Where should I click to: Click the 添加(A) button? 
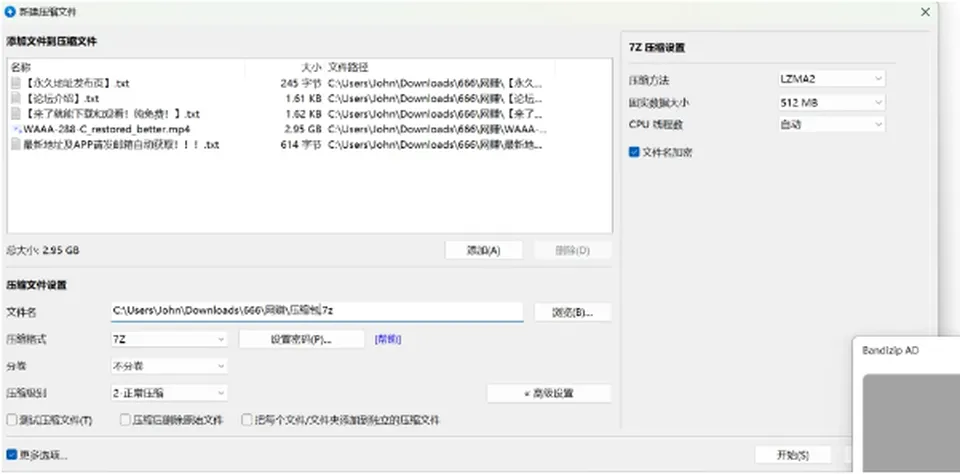(484, 250)
